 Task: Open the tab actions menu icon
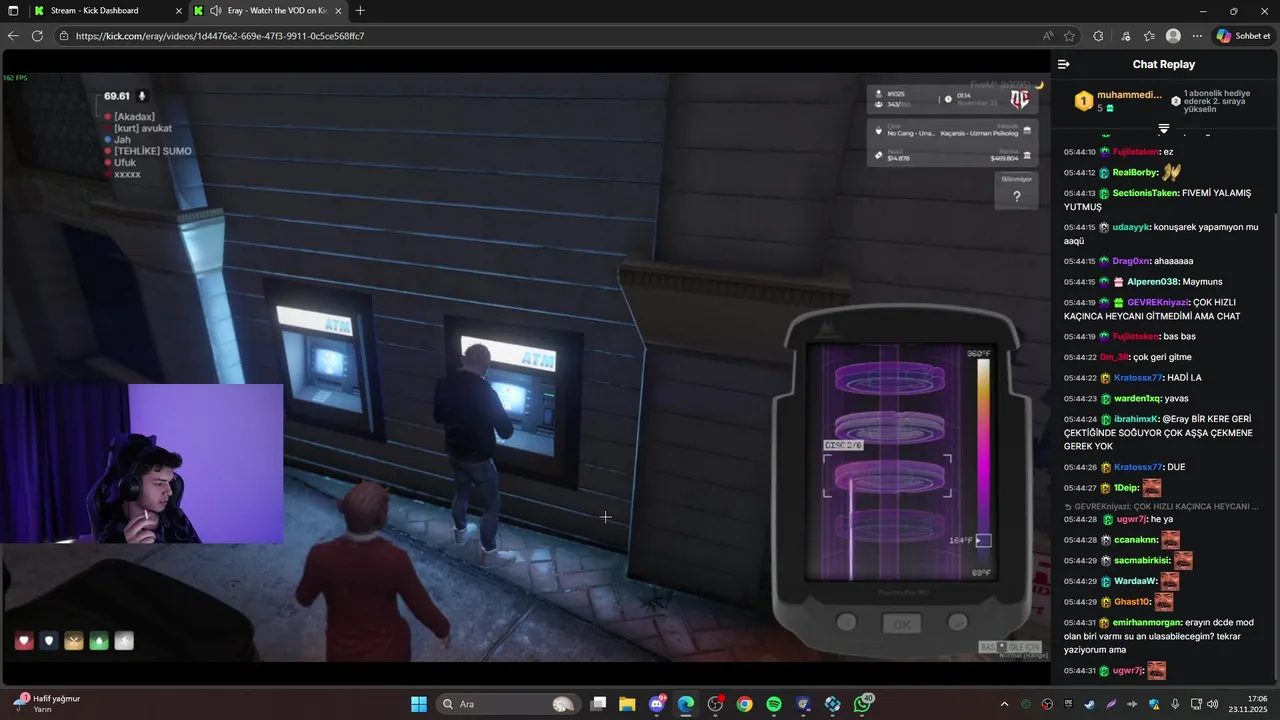[x=14, y=10]
